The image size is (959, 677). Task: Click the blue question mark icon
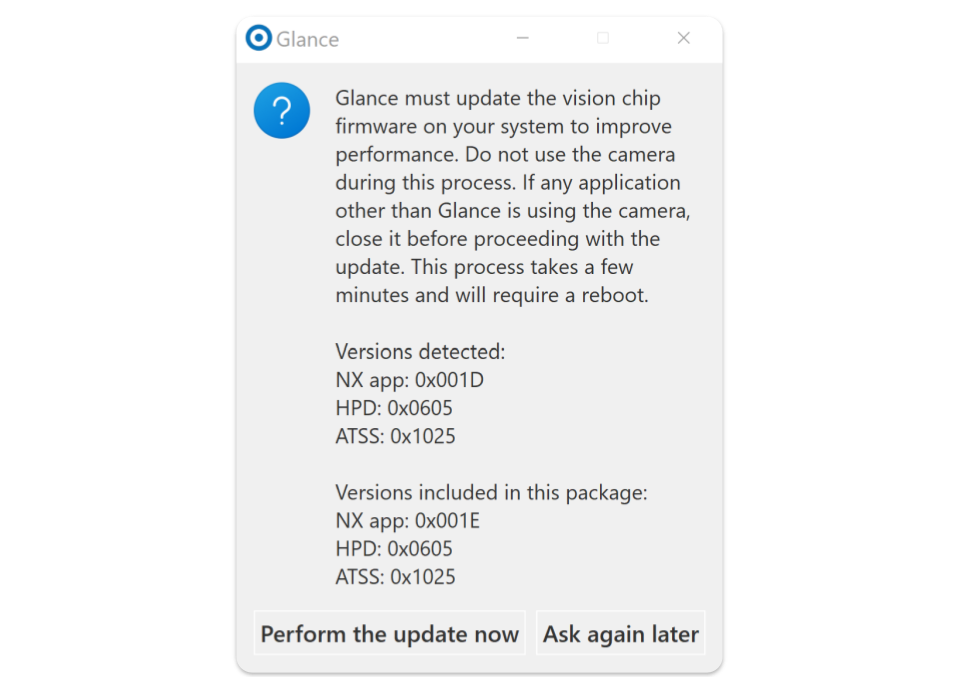pos(282,111)
